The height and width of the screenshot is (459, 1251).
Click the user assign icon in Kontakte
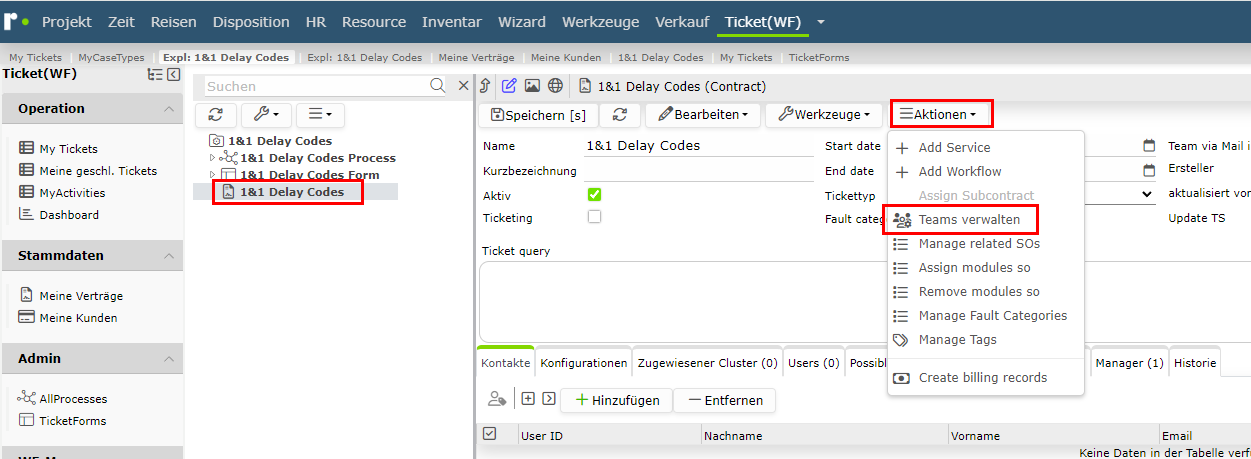pos(497,399)
